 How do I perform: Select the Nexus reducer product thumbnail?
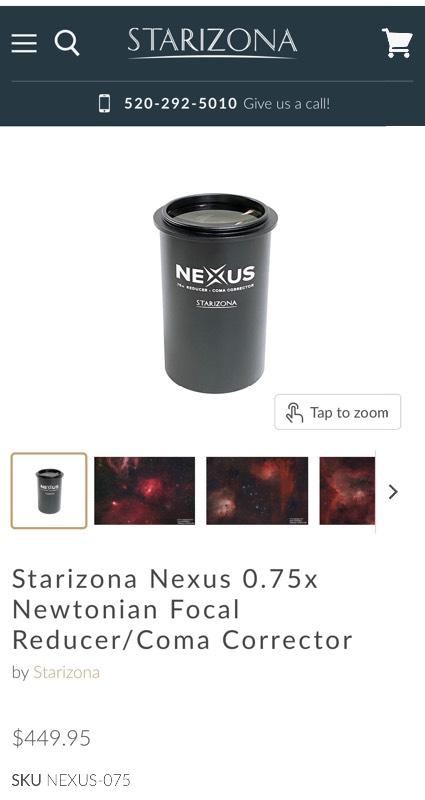pos(49,491)
